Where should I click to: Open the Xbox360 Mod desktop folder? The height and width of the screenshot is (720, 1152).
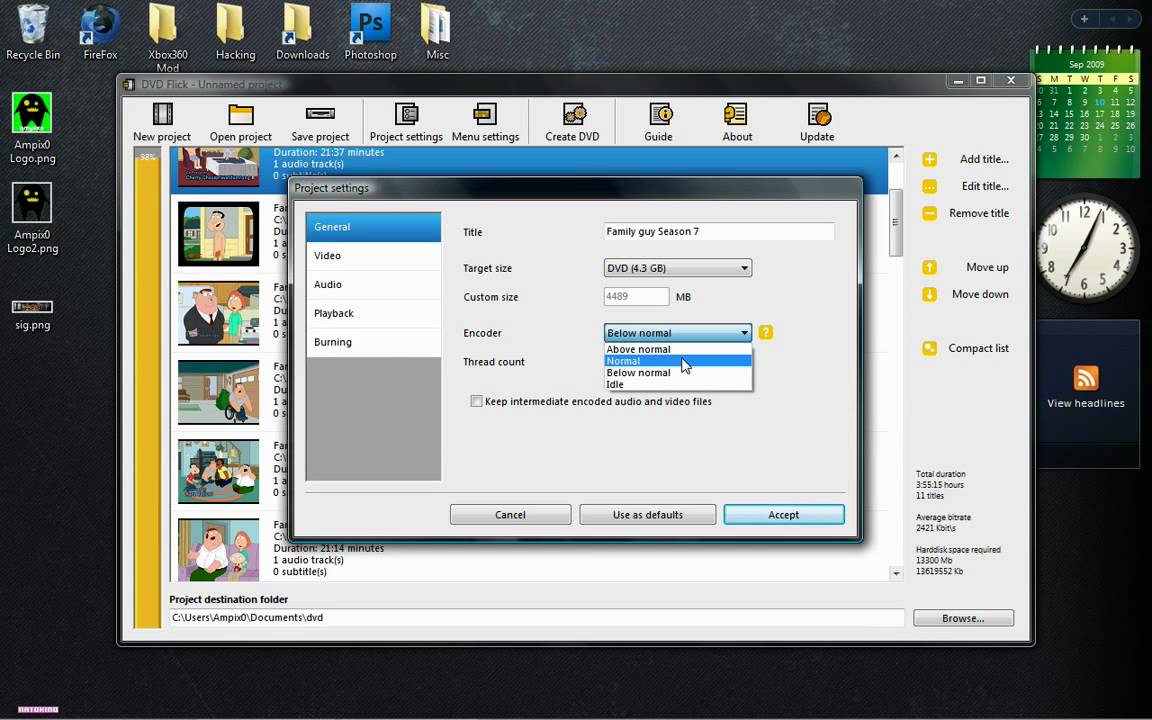pyautogui.click(x=168, y=37)
